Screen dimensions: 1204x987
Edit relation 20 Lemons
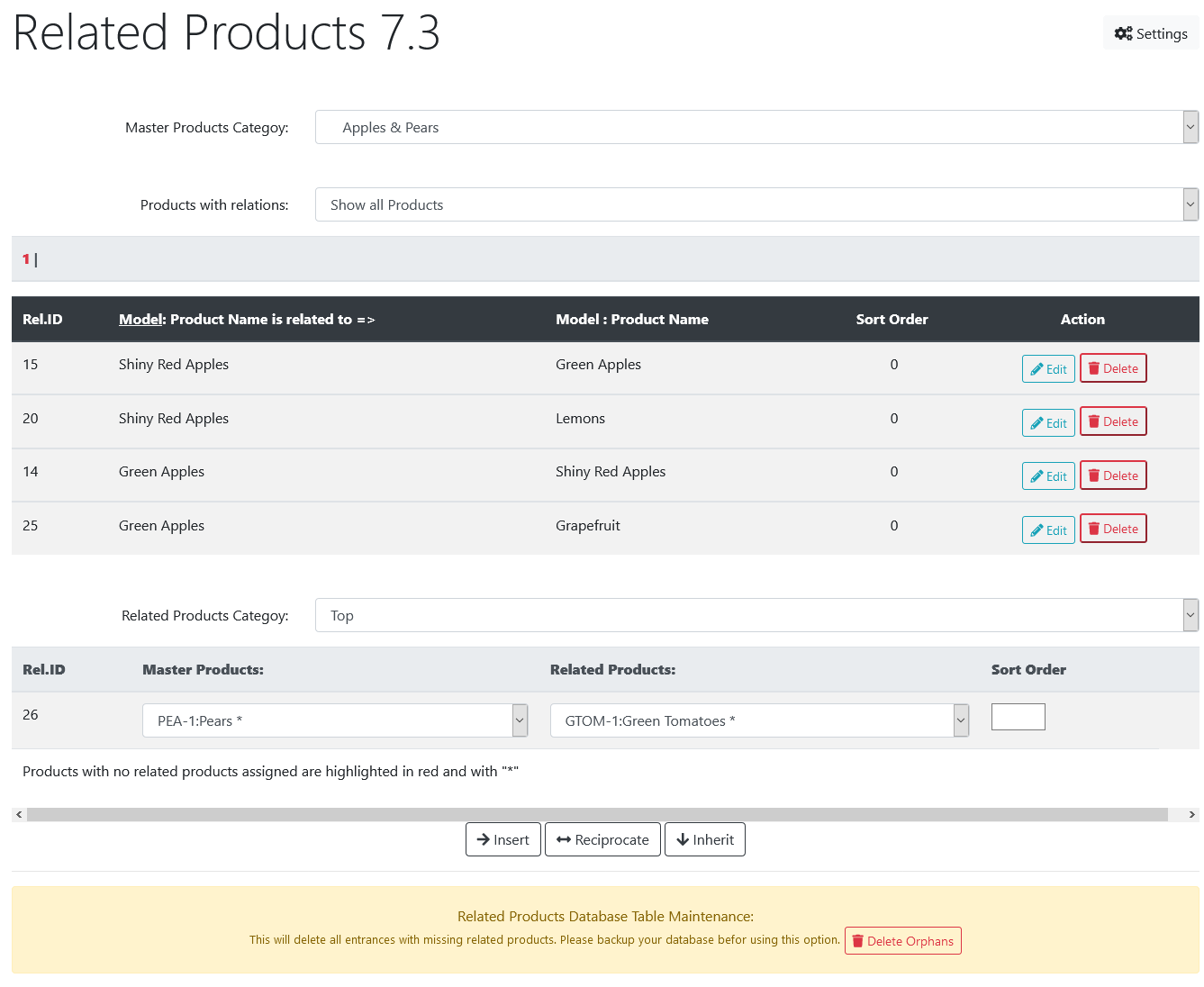pyautogui.click(x=1048, y=423)
